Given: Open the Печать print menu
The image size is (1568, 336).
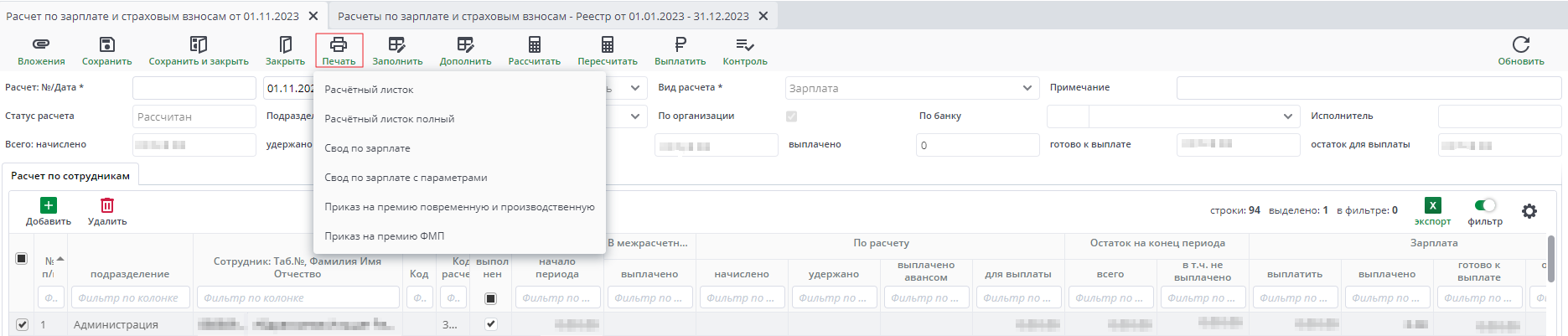Looking at the screenshot, I should tap(339, 50).
